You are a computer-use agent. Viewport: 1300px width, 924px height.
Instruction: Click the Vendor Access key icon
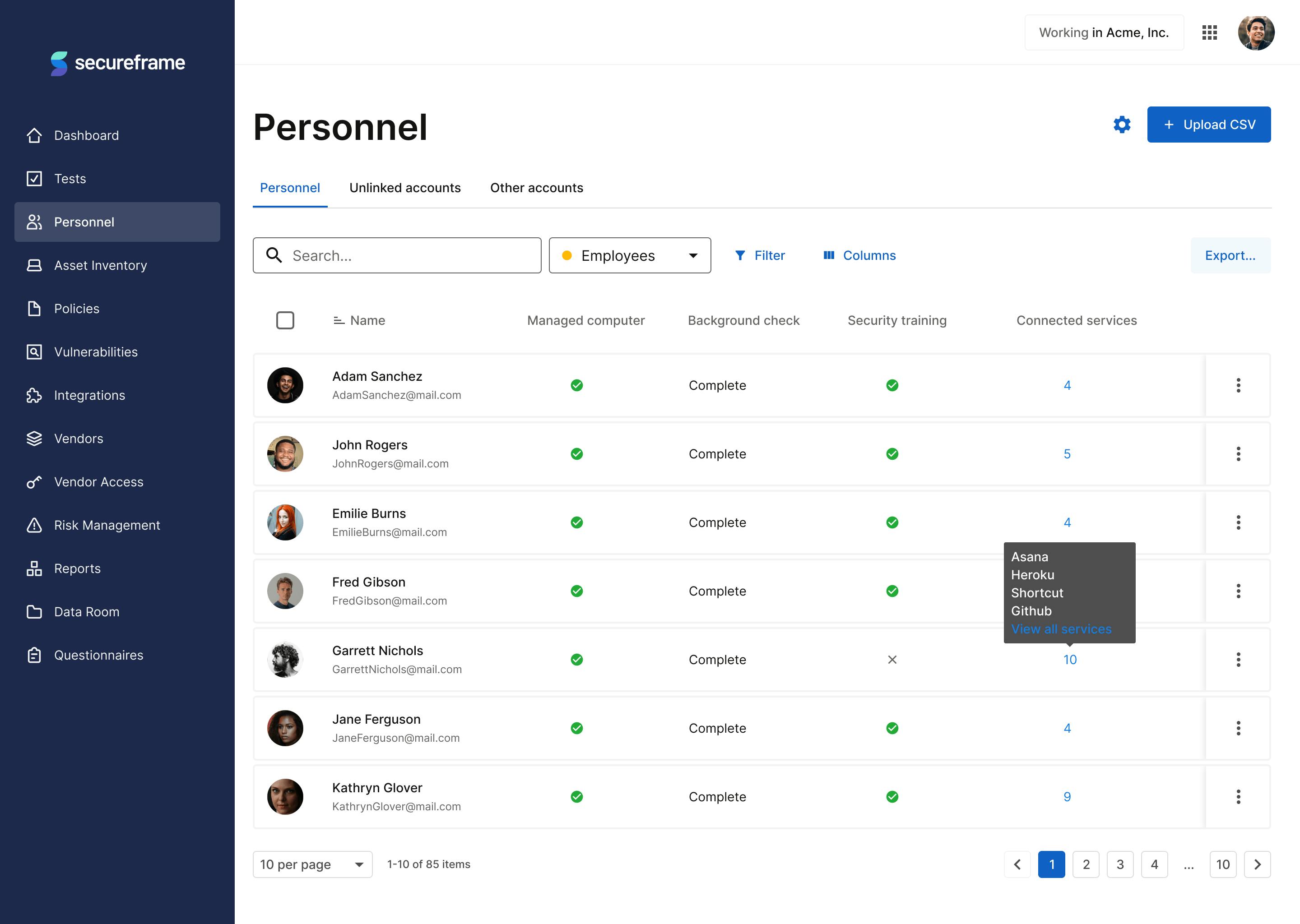point(34,482)
